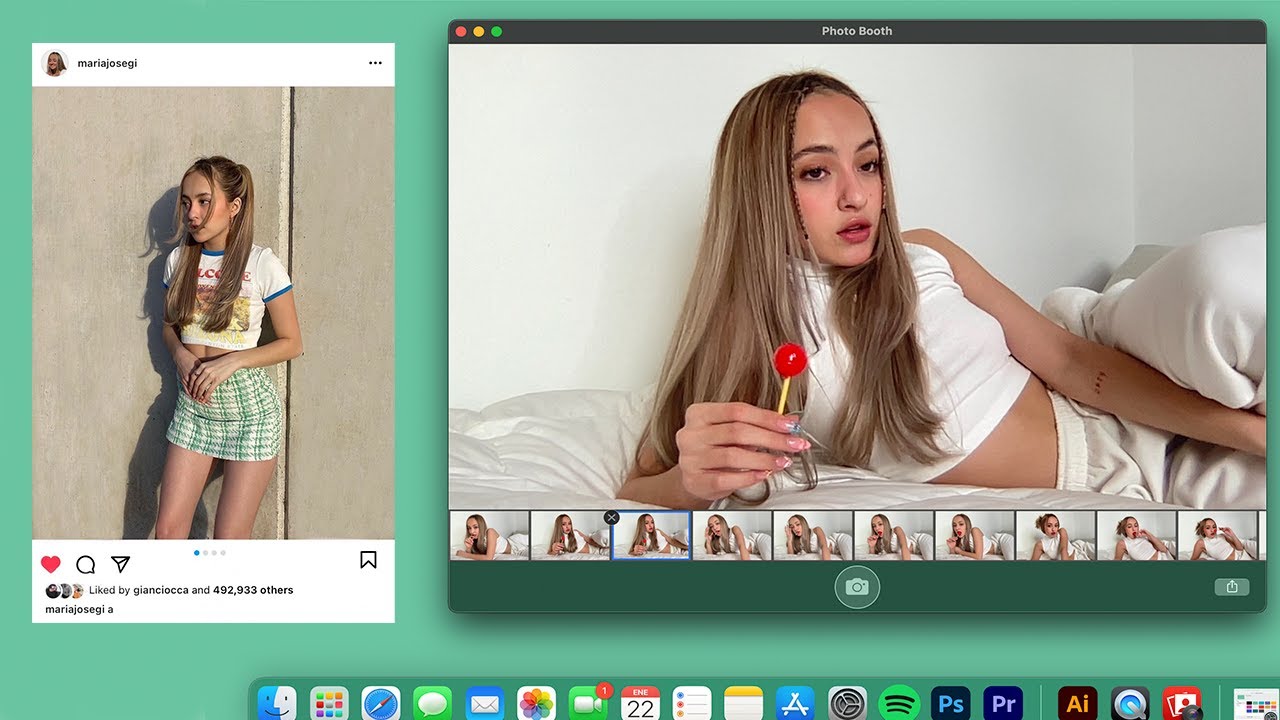Open Notes from the Dock

(744, 703)
